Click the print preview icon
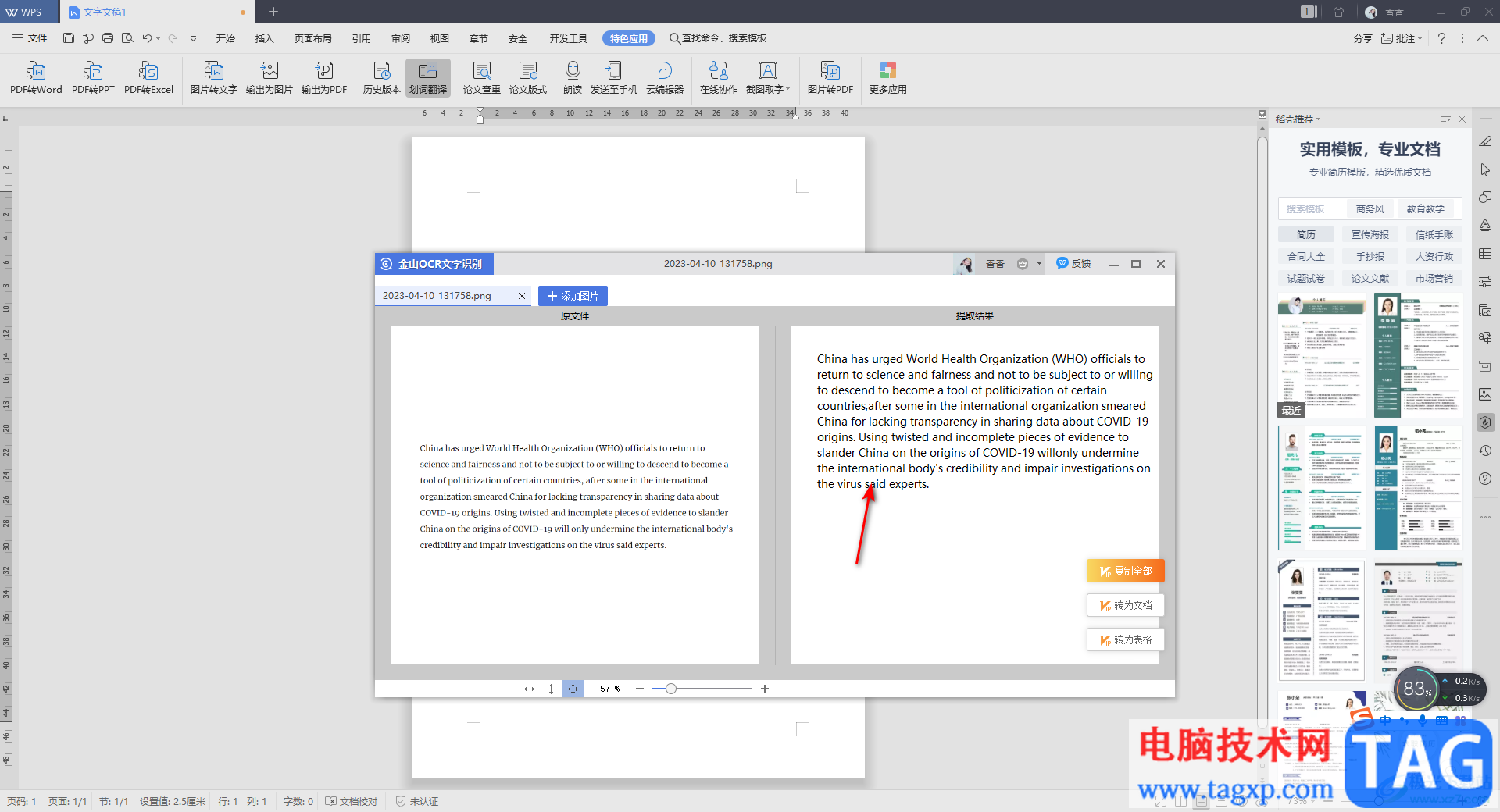Viewport: 1500px width, 812px height. tap(127, 38)
